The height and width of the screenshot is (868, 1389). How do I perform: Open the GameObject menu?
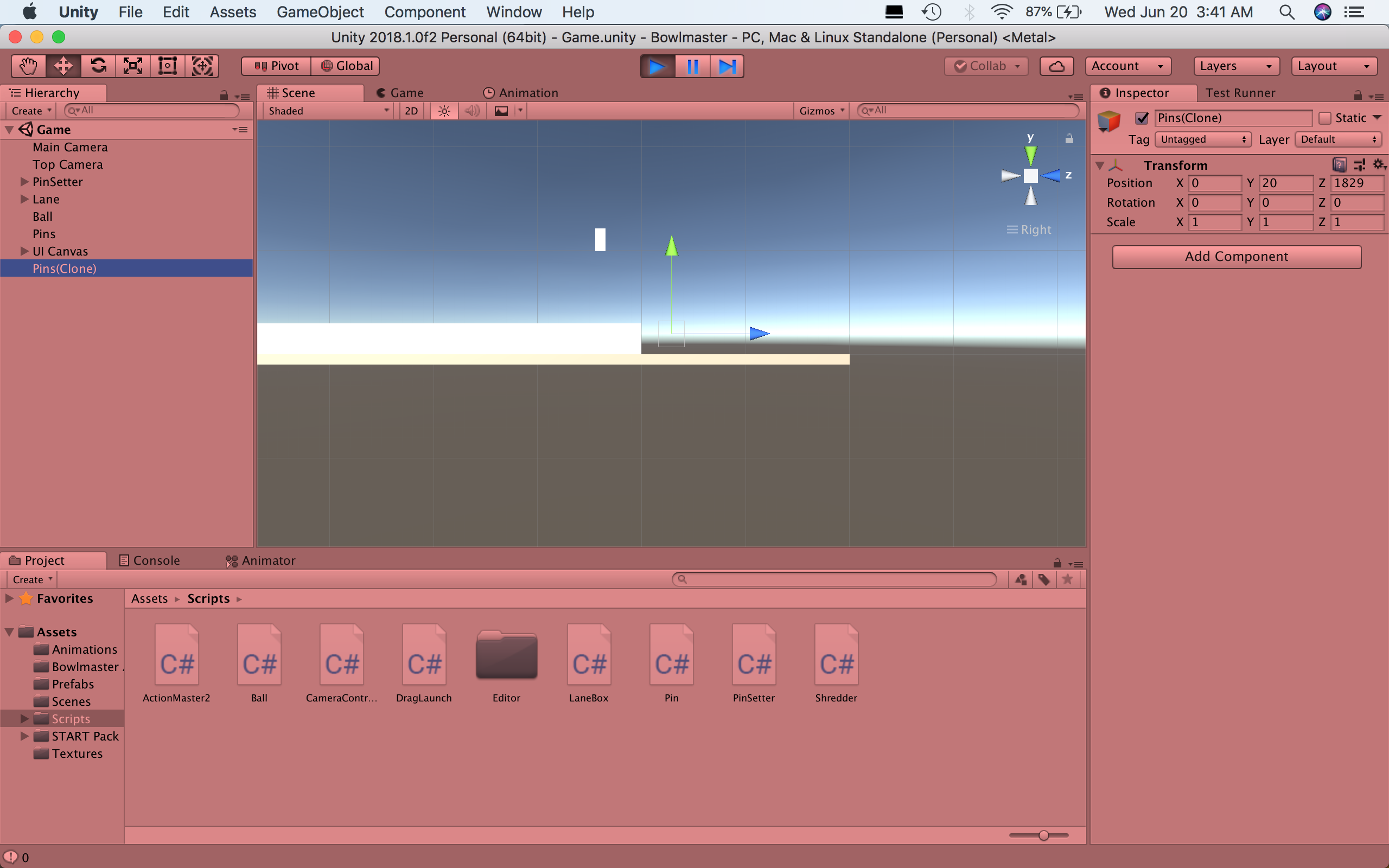(320, 11)
